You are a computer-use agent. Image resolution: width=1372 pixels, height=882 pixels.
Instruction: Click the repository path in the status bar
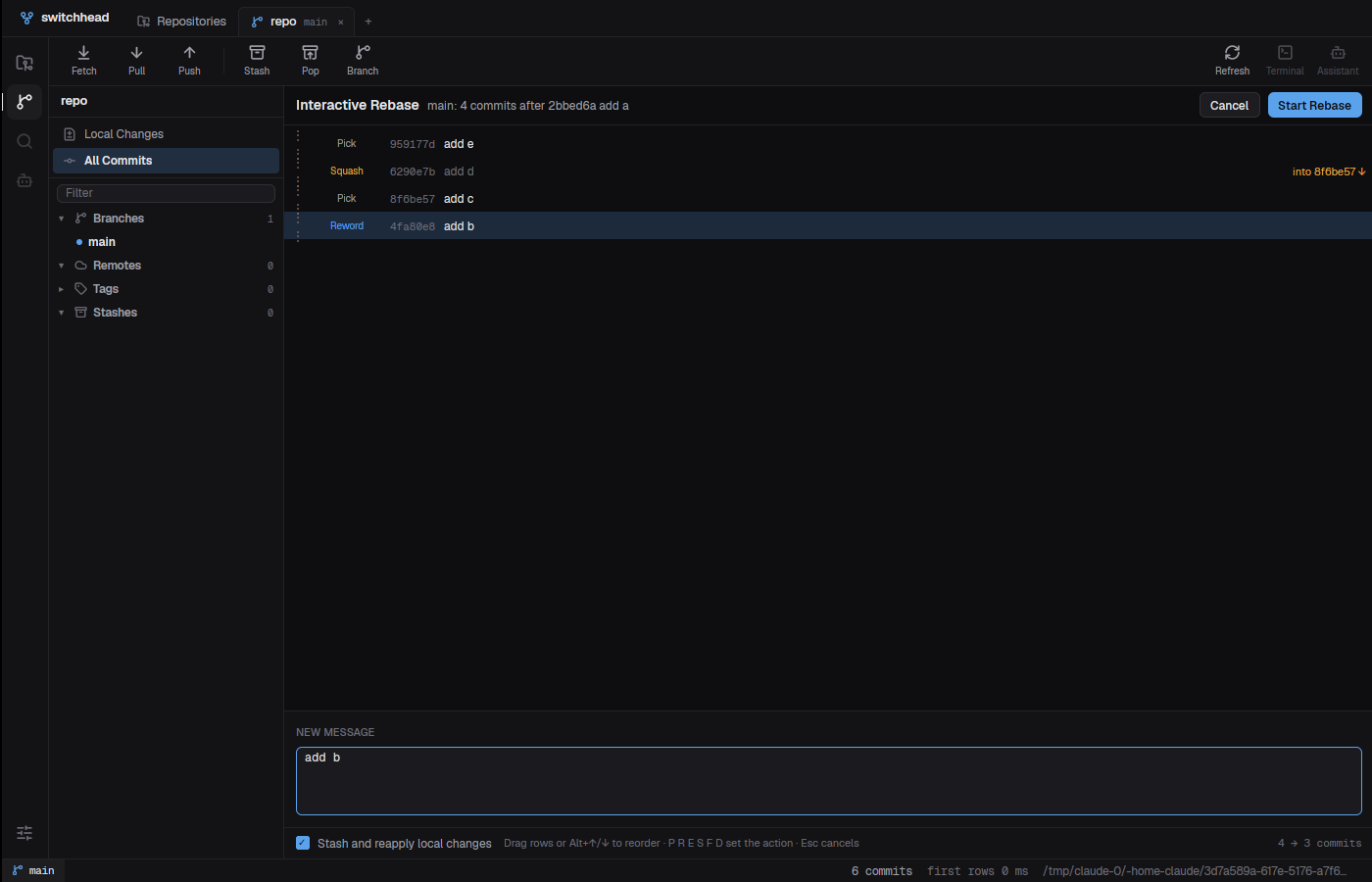point(1195,871)
